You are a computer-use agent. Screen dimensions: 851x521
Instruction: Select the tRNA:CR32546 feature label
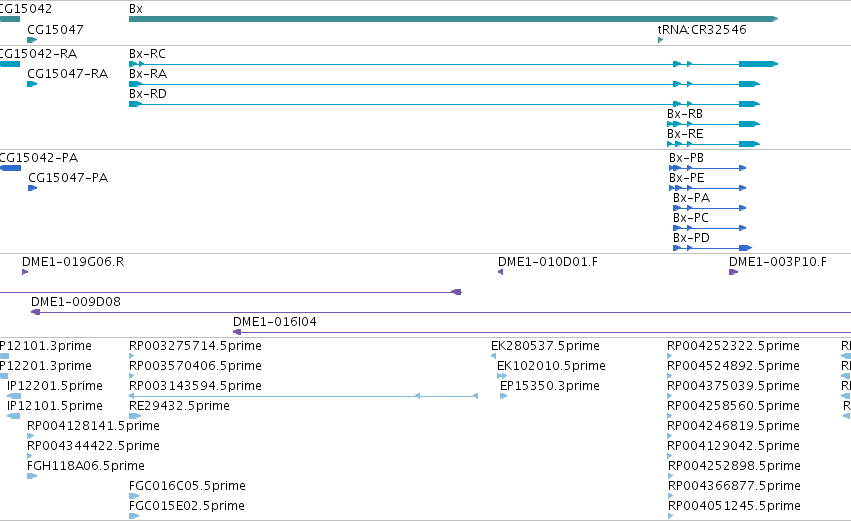coord(702,29)
